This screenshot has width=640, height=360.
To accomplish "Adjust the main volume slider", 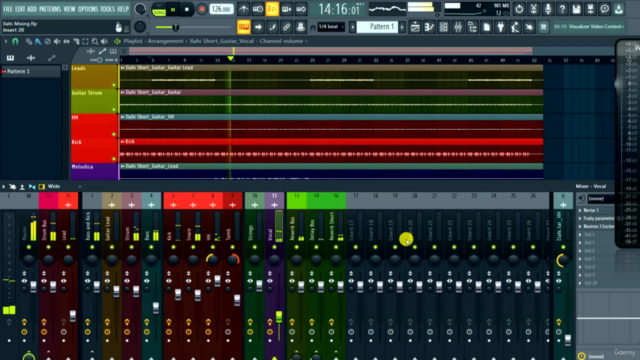I will [193, 27].
